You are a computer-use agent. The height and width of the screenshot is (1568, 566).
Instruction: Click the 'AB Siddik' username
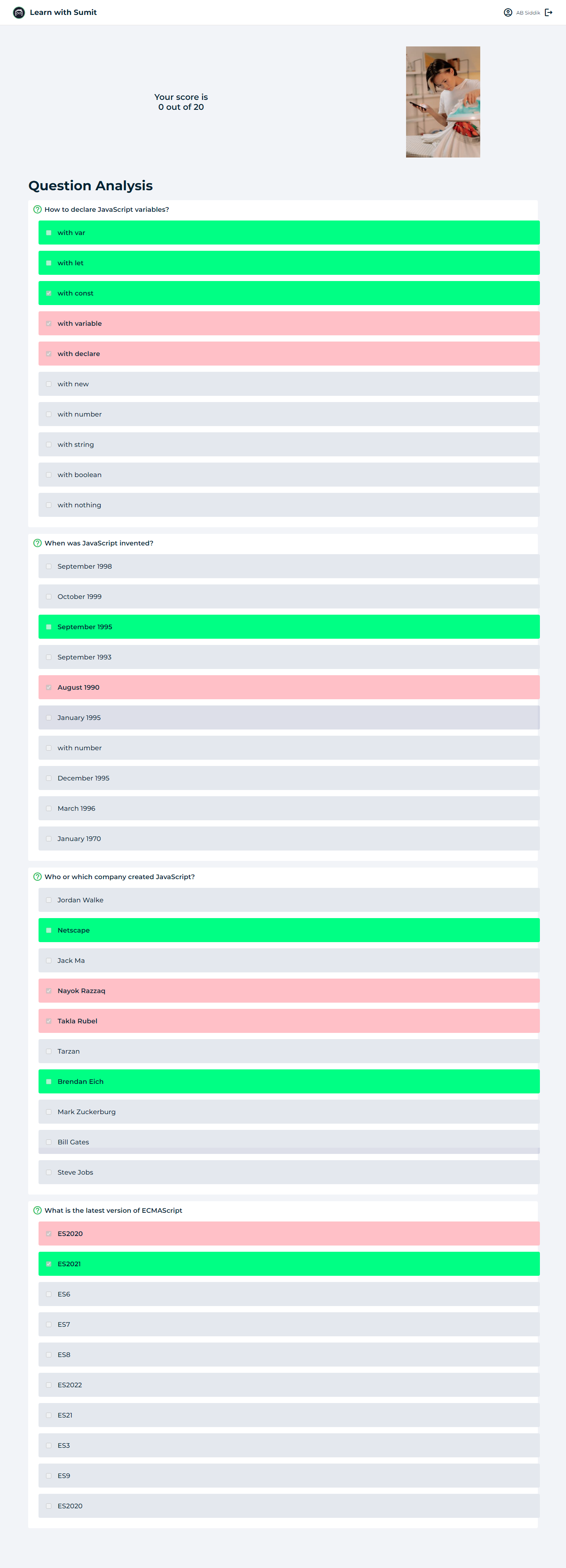527,13
